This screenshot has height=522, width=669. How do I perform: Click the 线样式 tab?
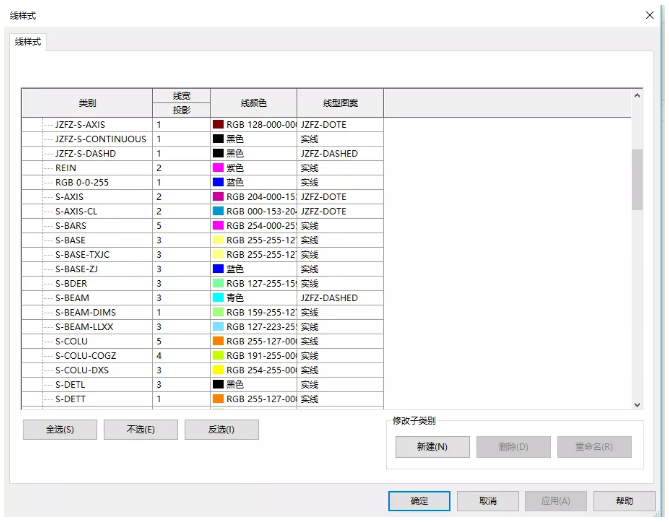[x=28, y=42]
